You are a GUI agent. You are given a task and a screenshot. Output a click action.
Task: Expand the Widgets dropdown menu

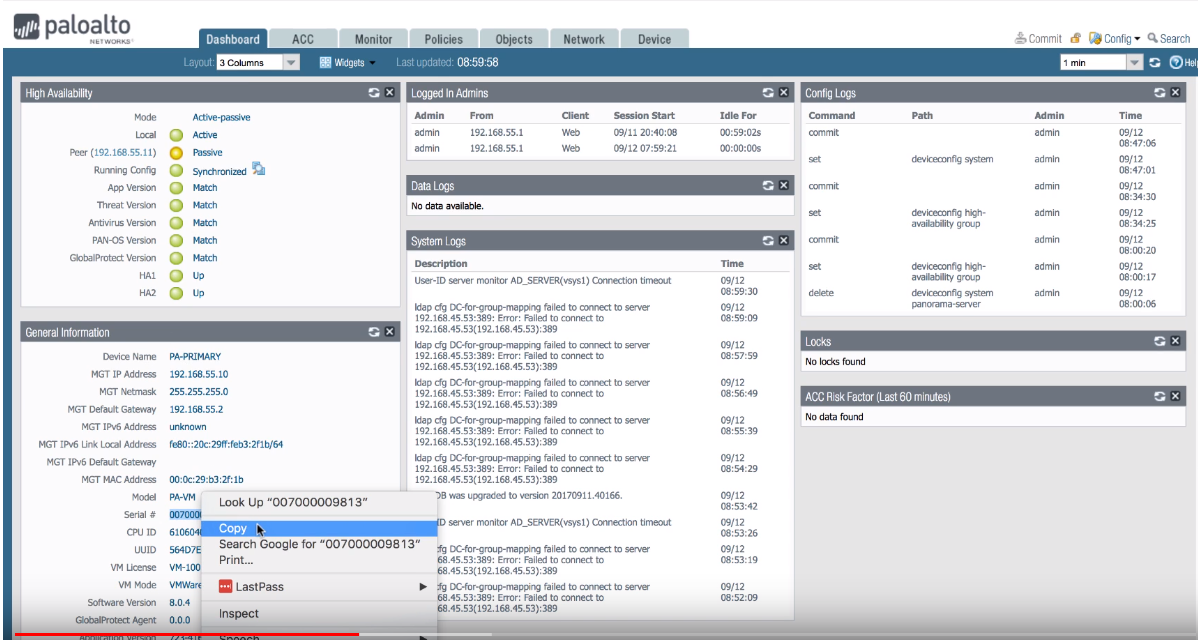[347, 62]
